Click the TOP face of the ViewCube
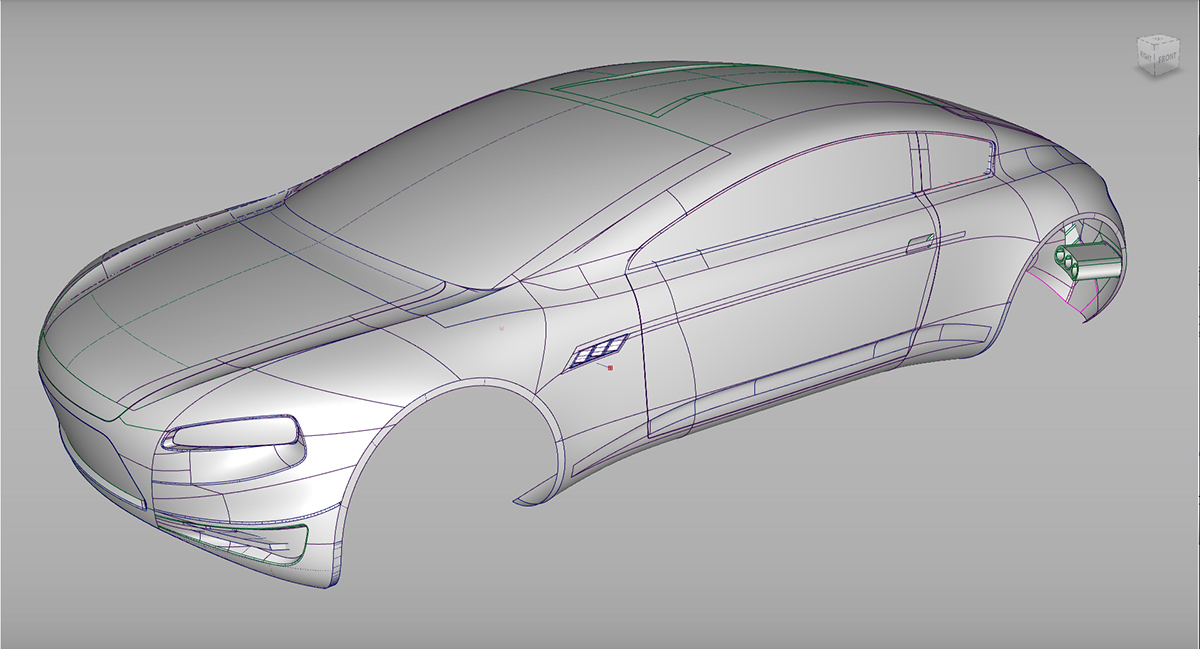The width and height of the screenshot is (1200, 649). pyautogui.click(x=1158, y=38)
